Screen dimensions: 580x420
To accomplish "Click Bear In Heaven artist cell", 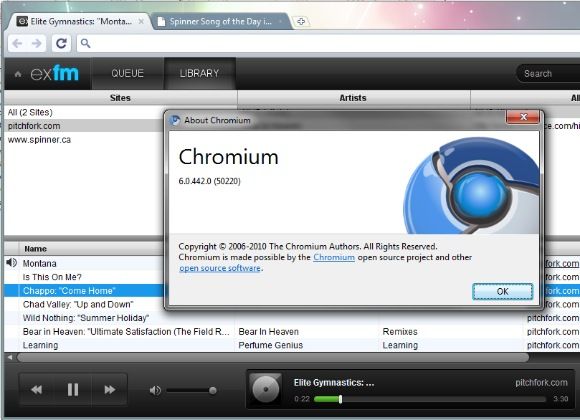I will (x=269, y=332).
